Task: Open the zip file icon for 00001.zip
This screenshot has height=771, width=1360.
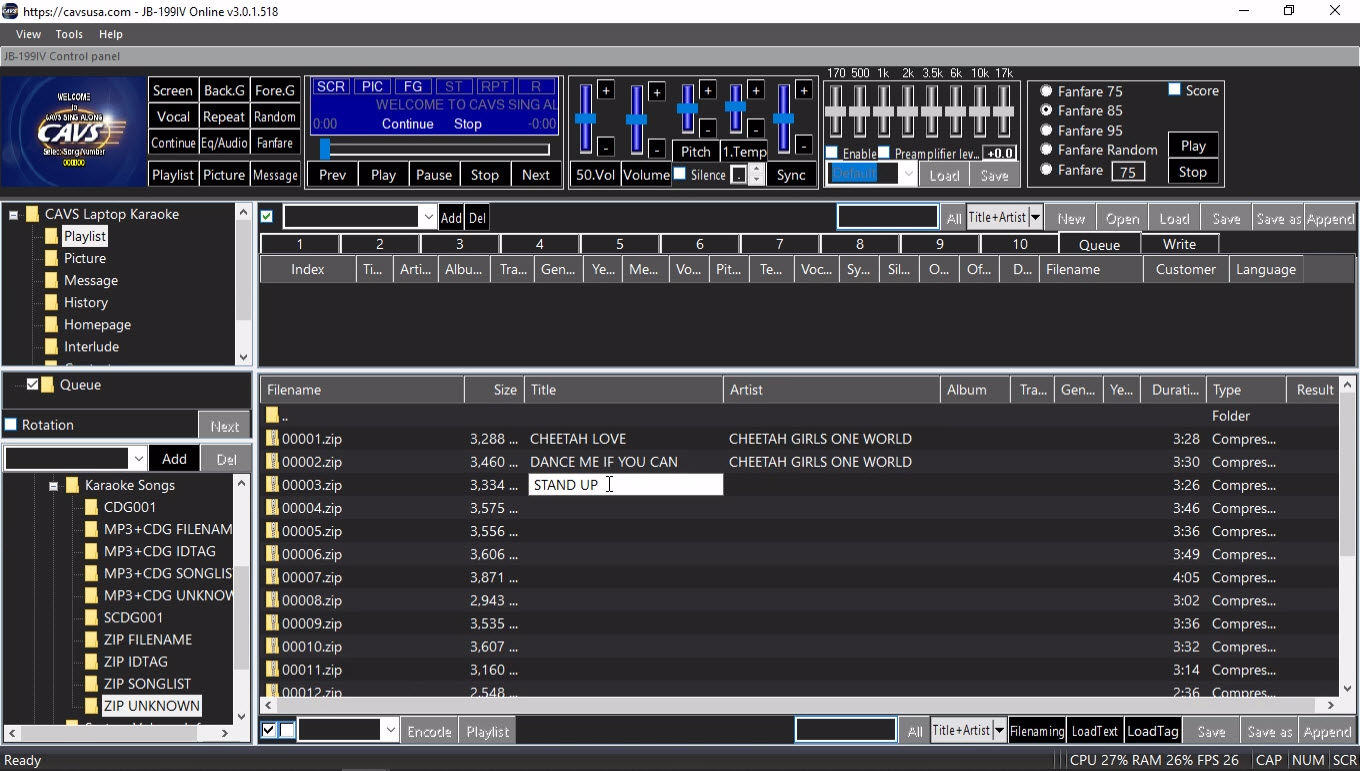Action: coord(272,439)
